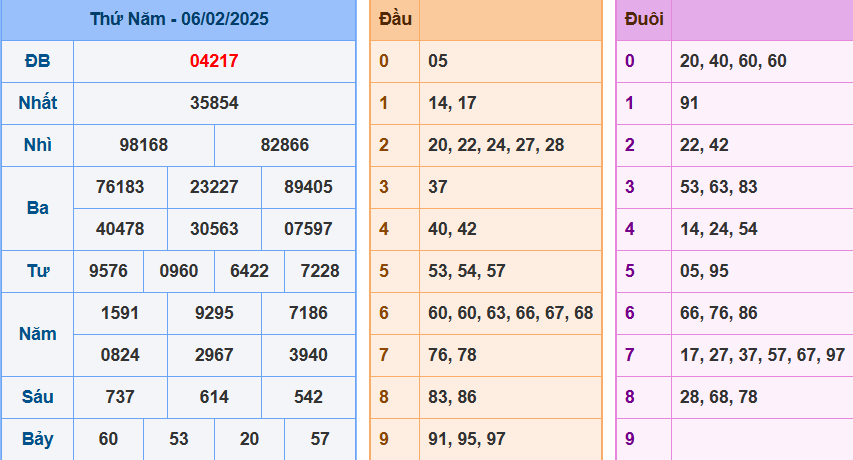Viewport: 853px width, 460px height.
Task: Click Đuôi row 8 values 28, 68, 78
Action: pos(719,397)
